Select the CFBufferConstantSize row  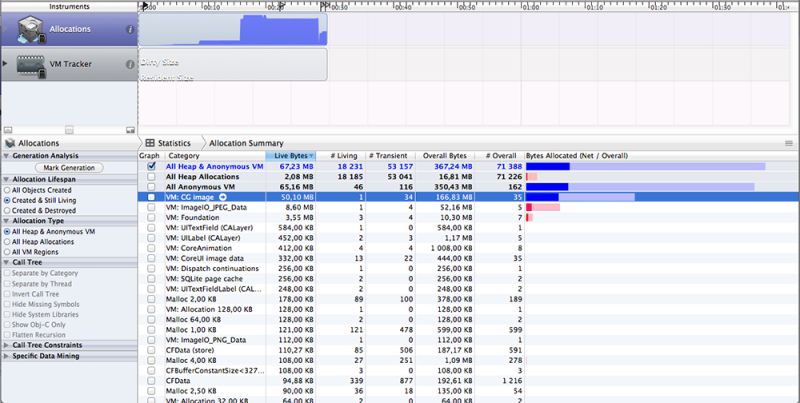point(469,370)
